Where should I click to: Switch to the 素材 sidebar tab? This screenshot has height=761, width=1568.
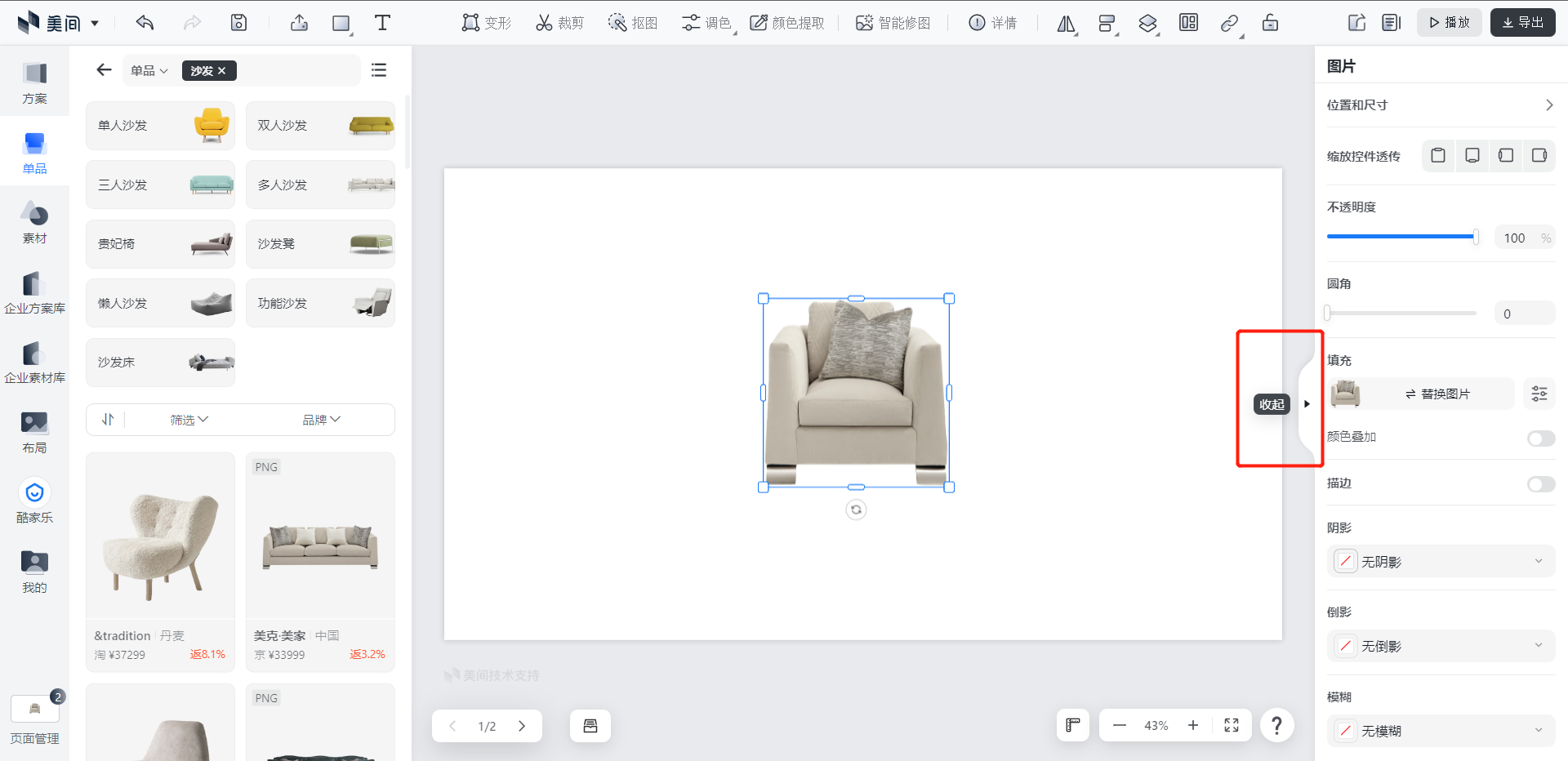34,223
